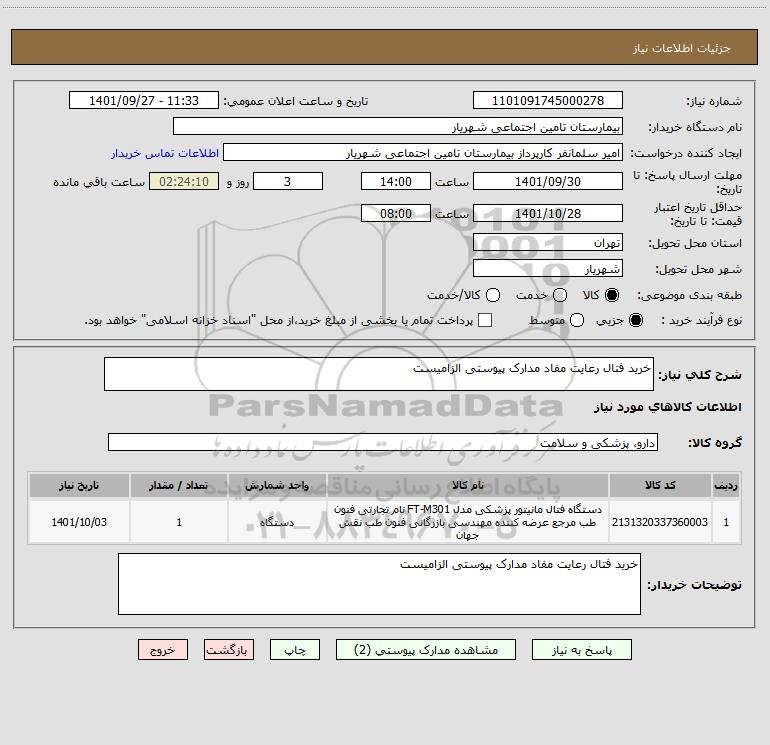This screenshot has height=745, width=770.
Task: Click the request creator field امیر سلمانفر
Action: click(x=423, y=153)
